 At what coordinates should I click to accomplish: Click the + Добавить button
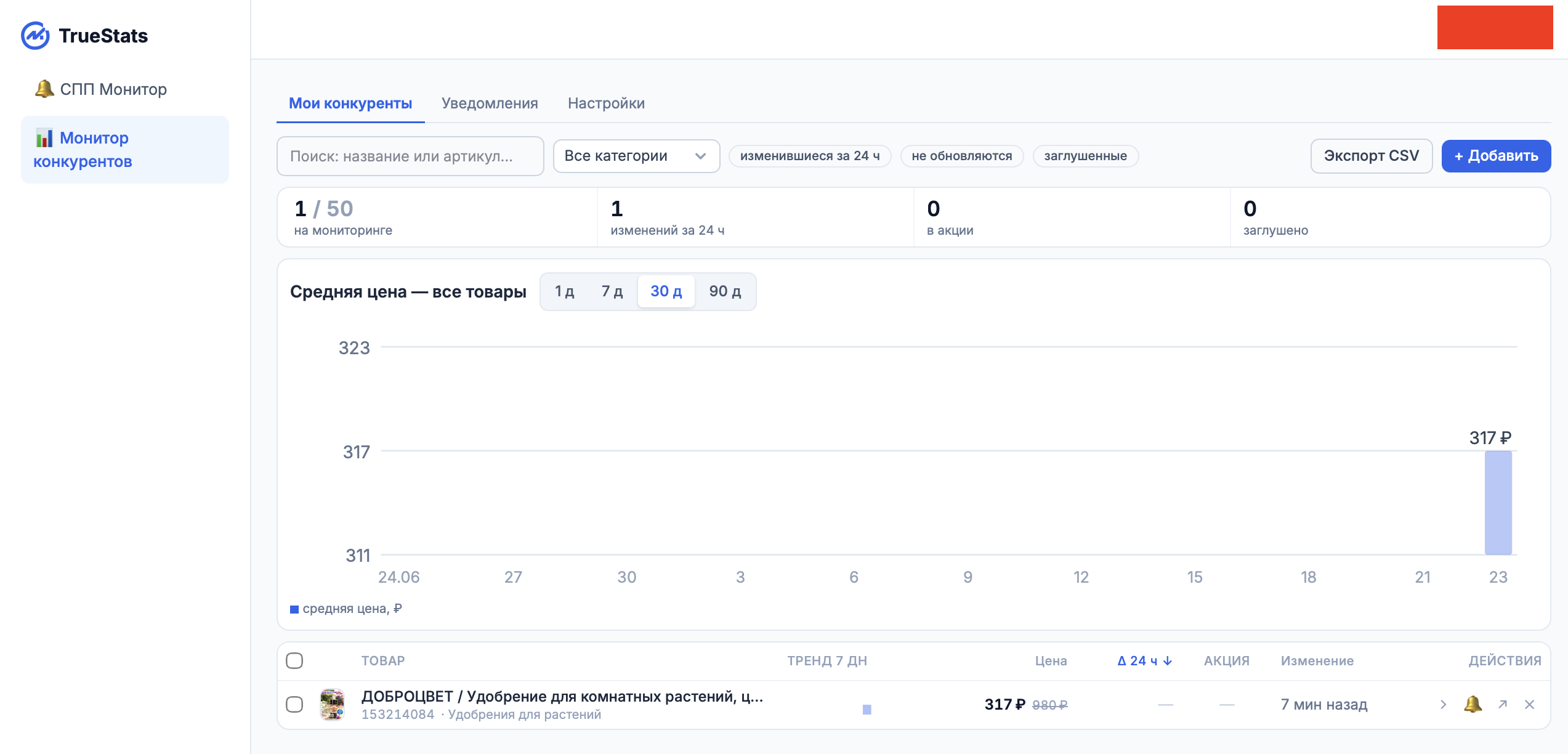pyautogui.click(x=1496, y=156)
